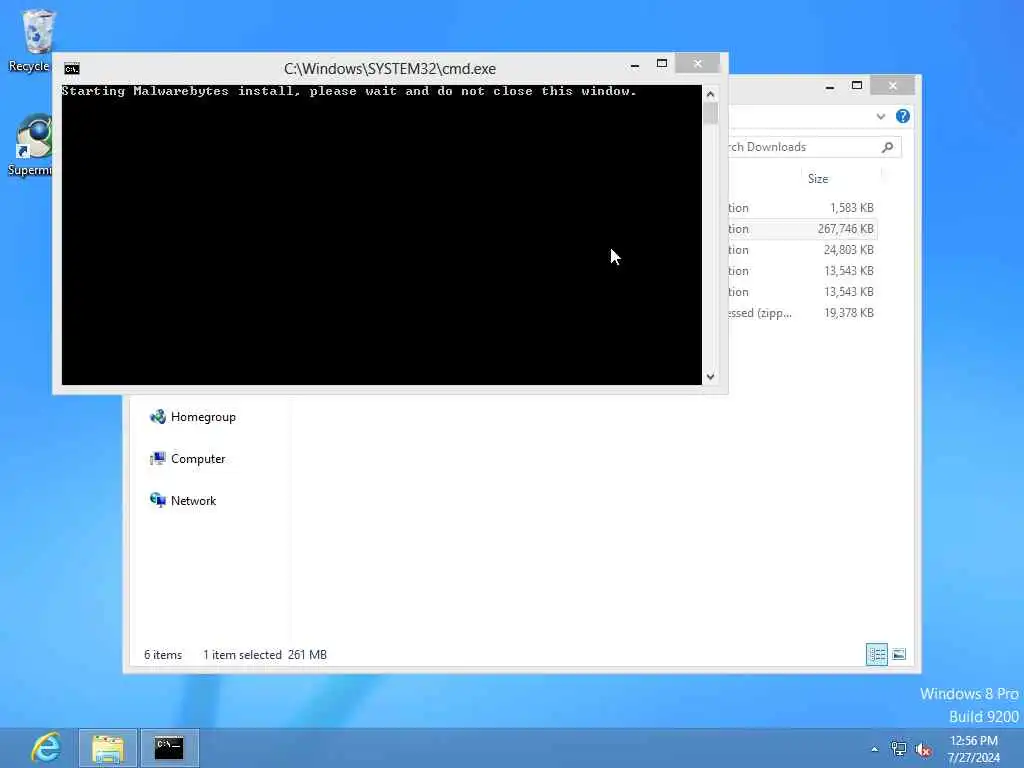Close the Downloads Explorer window
The width and height of the screenshot is (1024, 768).
point(893,86)
